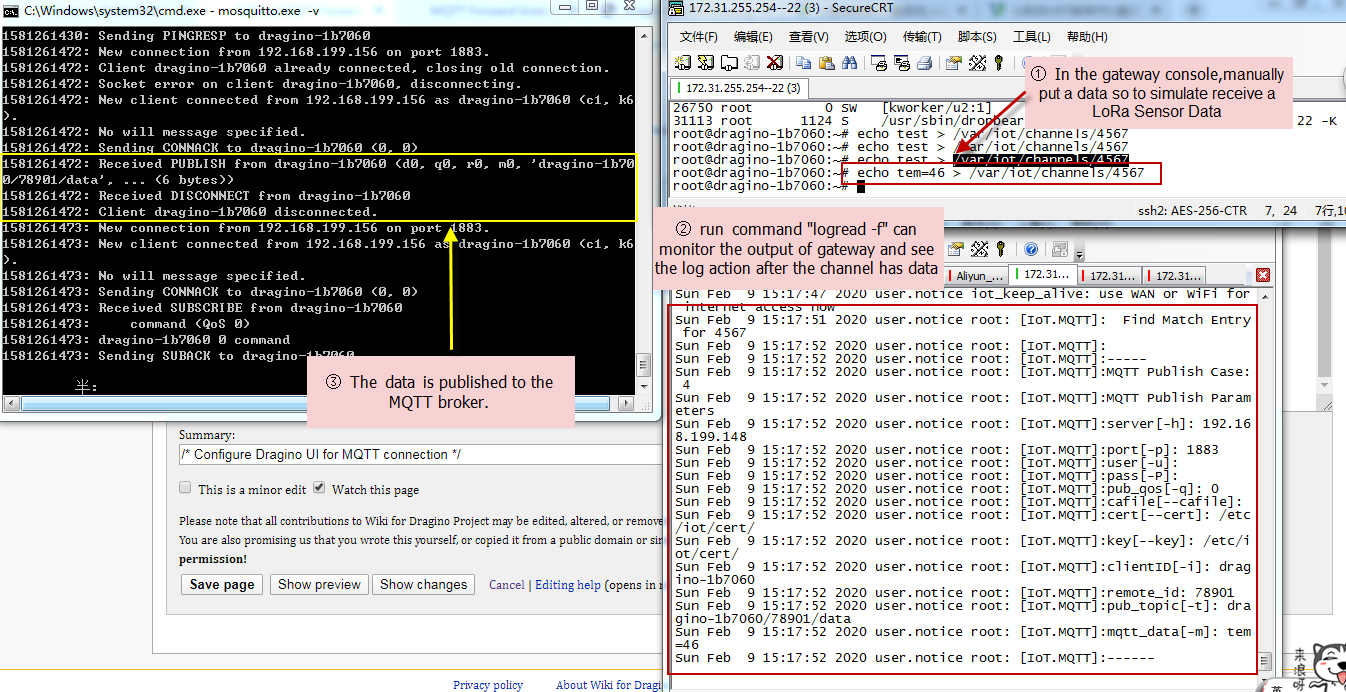The height and width of the screenshot is (692, 1346).
Task: Click up arrow of logread scrollbar
Action: click(x=1263, y=296)
